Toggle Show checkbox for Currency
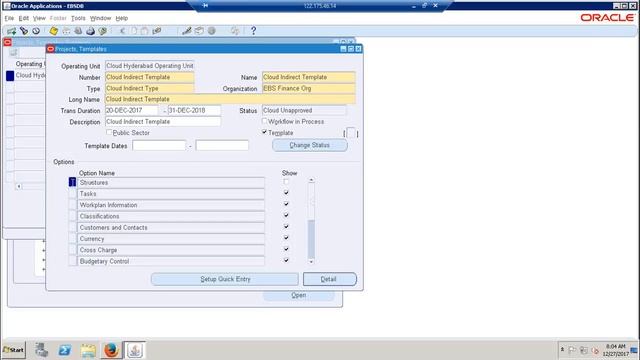 coord(286,238)
